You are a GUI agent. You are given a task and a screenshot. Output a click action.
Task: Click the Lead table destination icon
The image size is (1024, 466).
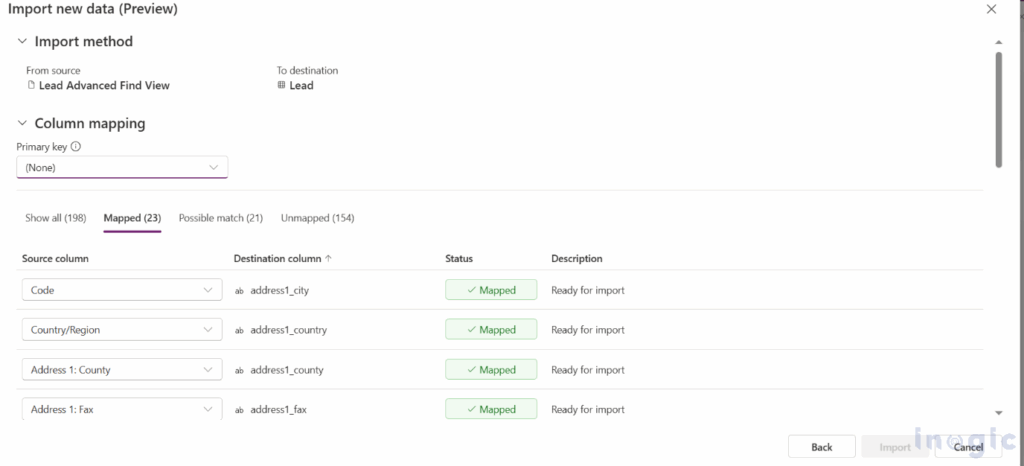pyautogui.click(x=281, y=86)
